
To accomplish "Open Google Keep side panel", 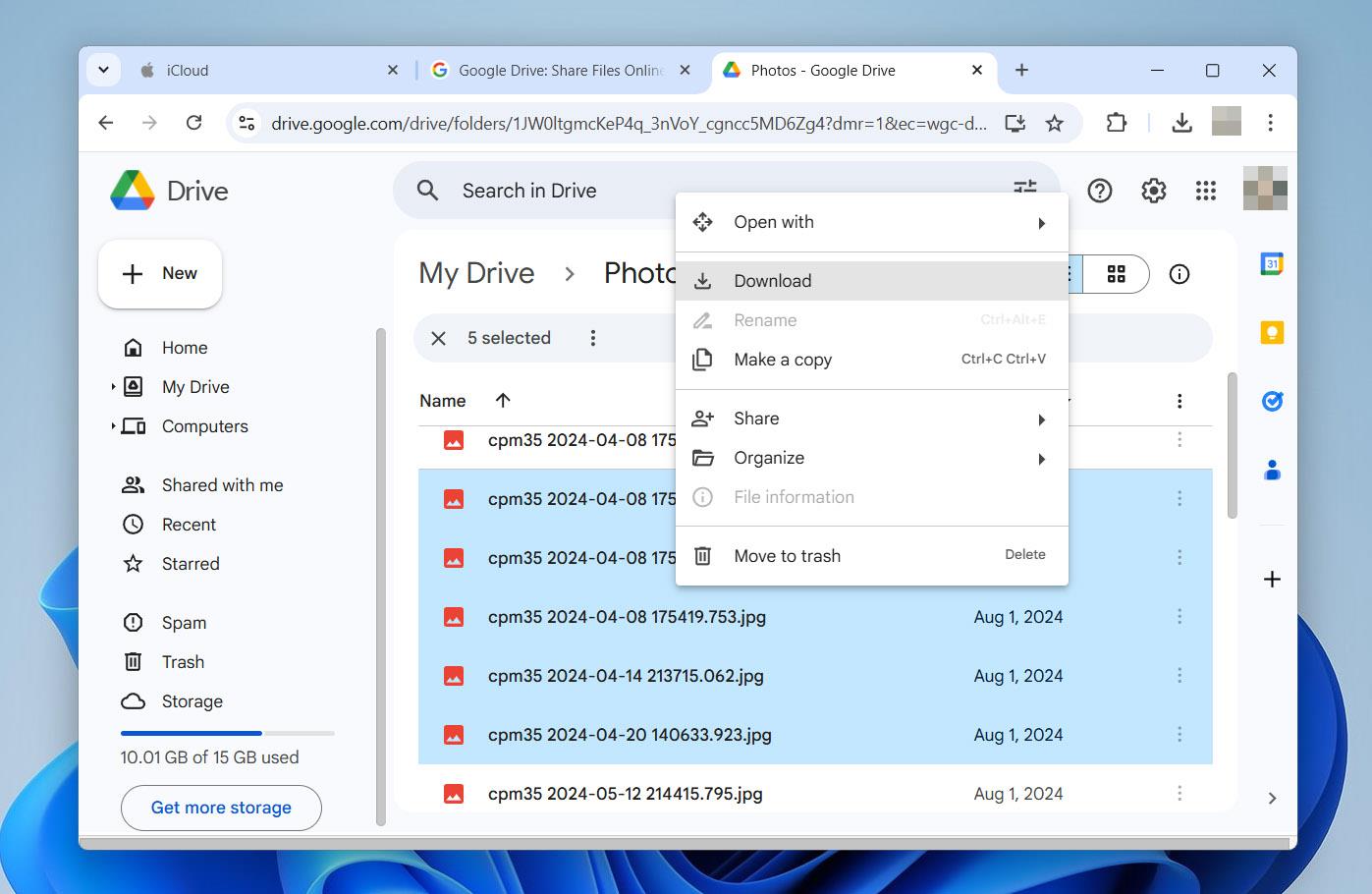I will pyautogui.click(x=1272, y=332).
